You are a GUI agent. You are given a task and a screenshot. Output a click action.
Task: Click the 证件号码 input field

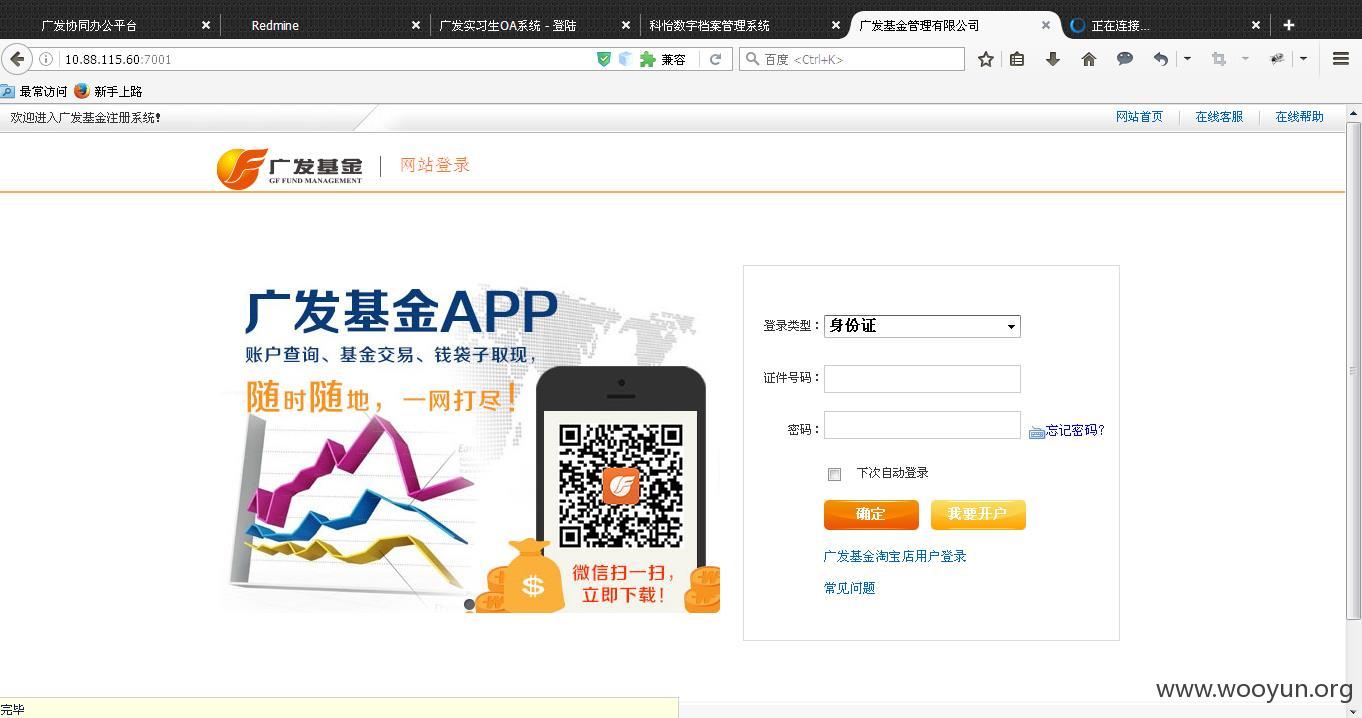(922, 379)
